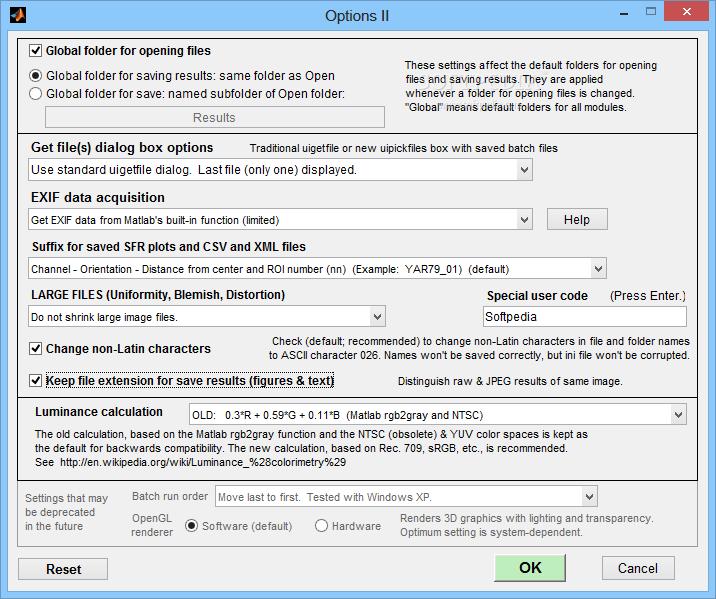716x599 pixels.
Task: Confirm settings with the OK button
Action: pyautogui.click(x=530, y=567)
